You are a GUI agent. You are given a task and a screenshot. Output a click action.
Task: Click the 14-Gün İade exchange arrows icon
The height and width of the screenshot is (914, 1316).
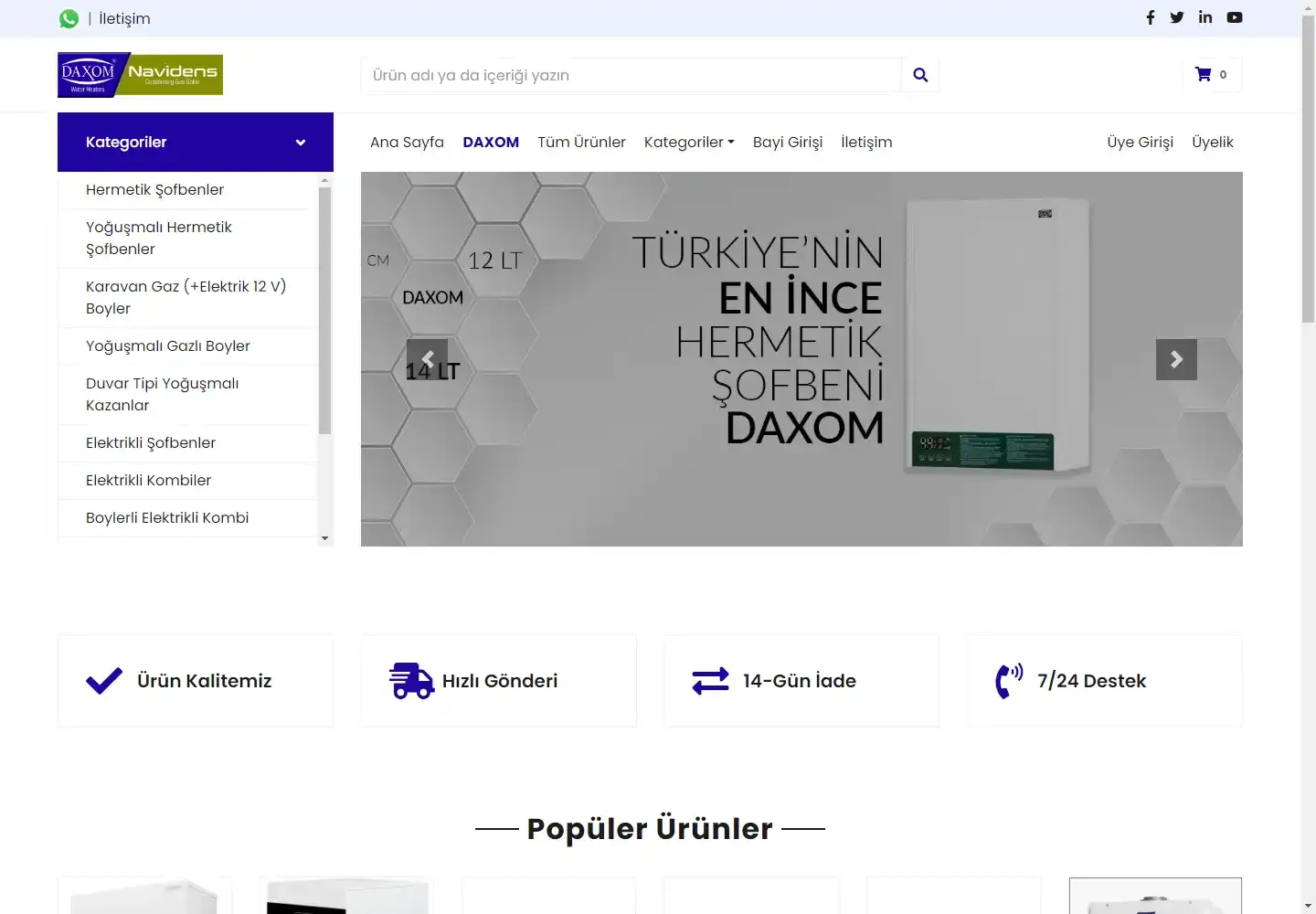[711, 681]
